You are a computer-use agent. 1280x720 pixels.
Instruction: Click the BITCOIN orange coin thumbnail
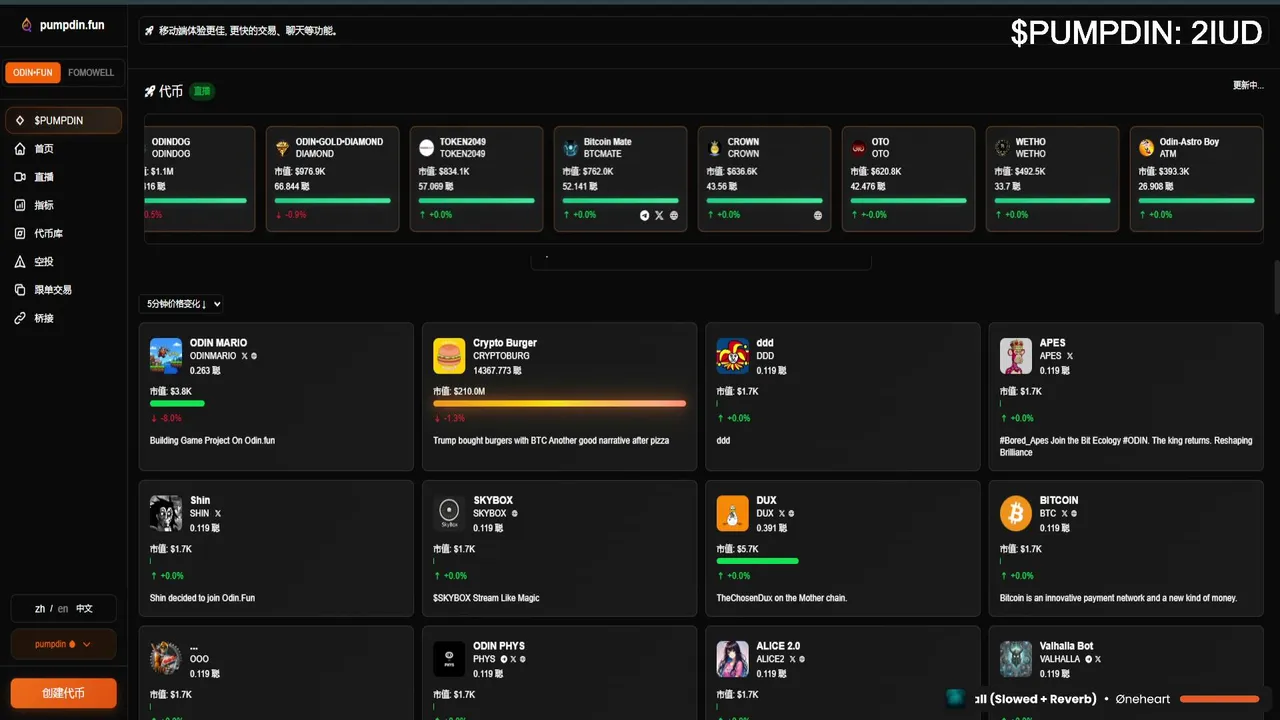point(1016,513)
